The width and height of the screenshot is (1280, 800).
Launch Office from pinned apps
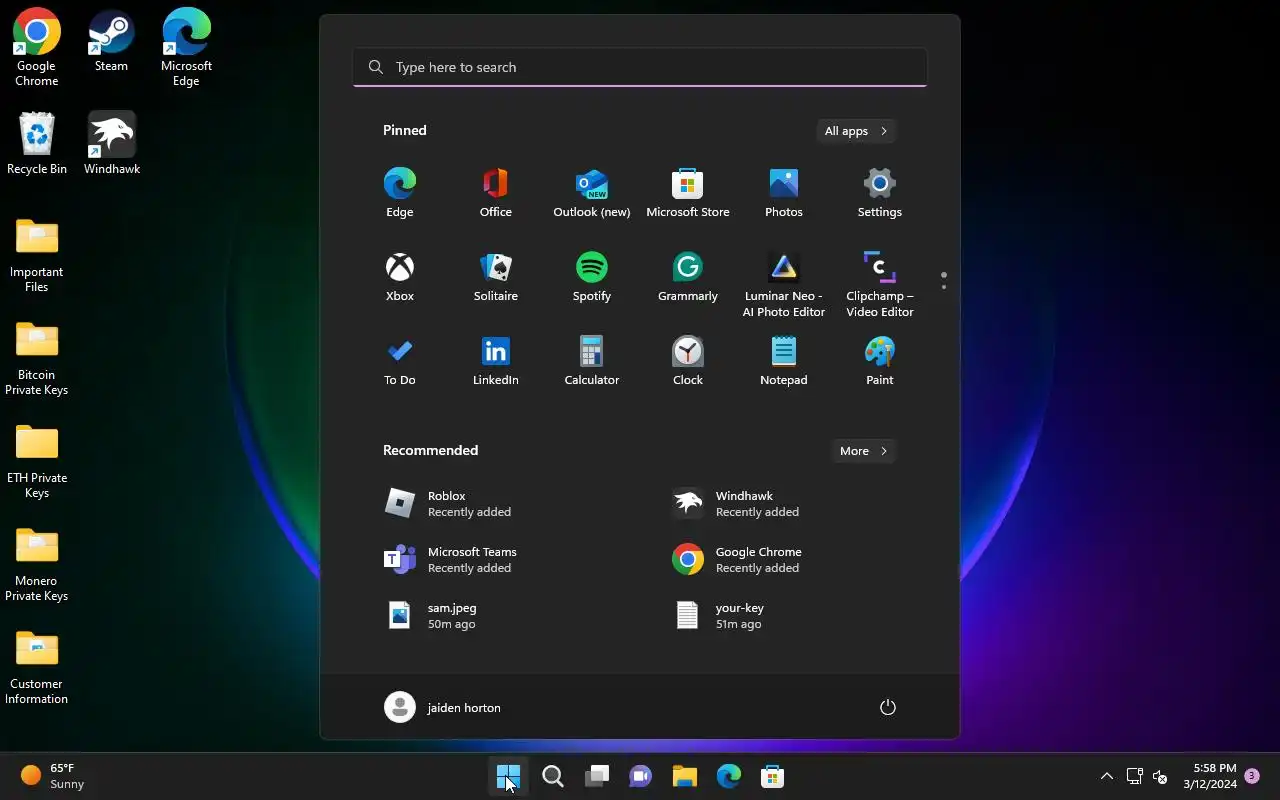(x=495, y=193)
